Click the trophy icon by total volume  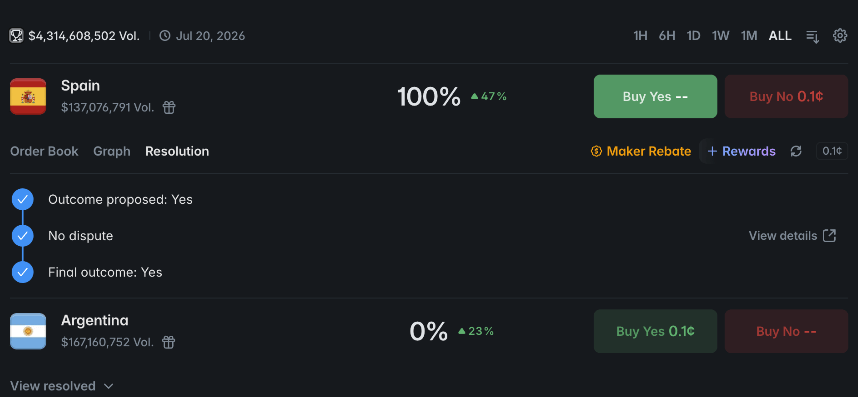coord(16,36)
